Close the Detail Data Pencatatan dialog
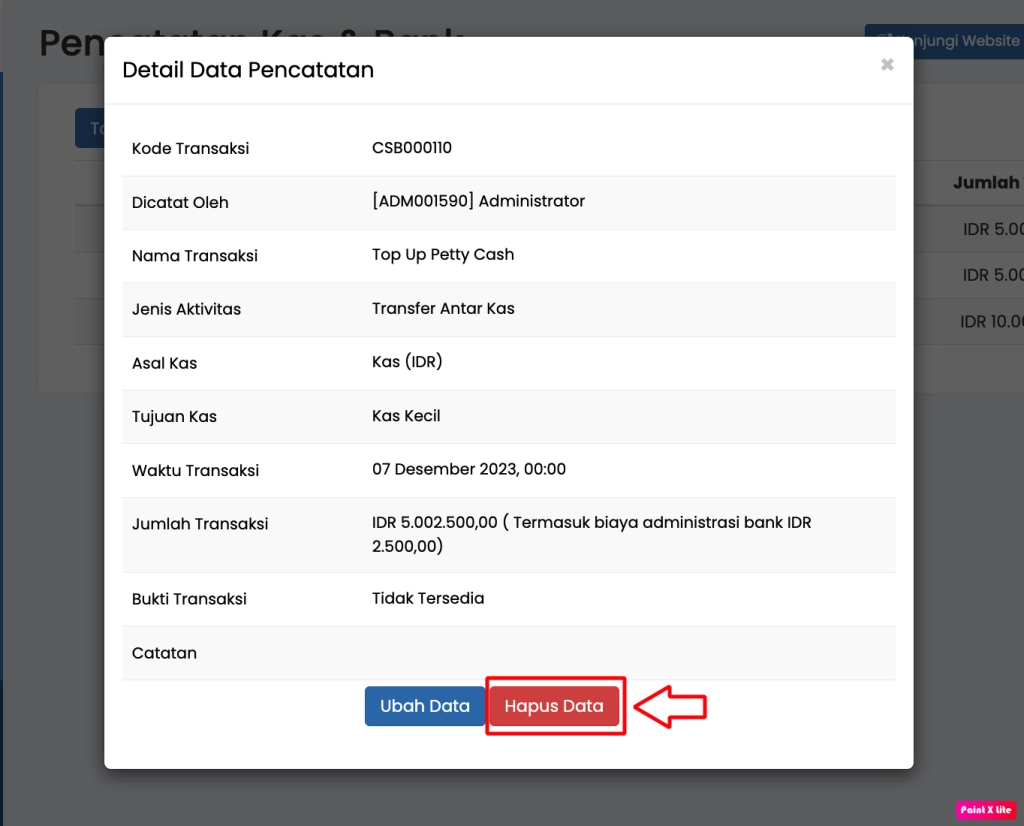Image resolution: width=1024 pixels, height=826 pixels. tap(886, 65)
